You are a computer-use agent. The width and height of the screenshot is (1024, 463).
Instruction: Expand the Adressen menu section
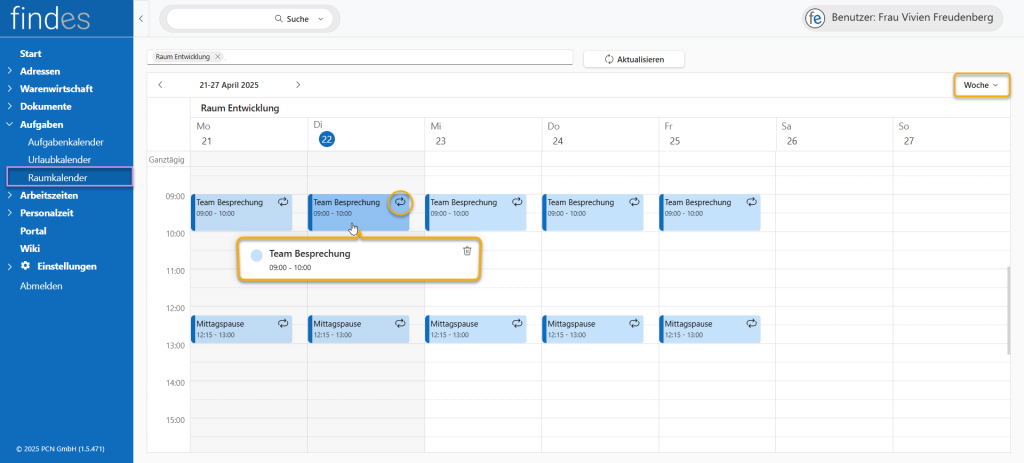click(10, 71)
